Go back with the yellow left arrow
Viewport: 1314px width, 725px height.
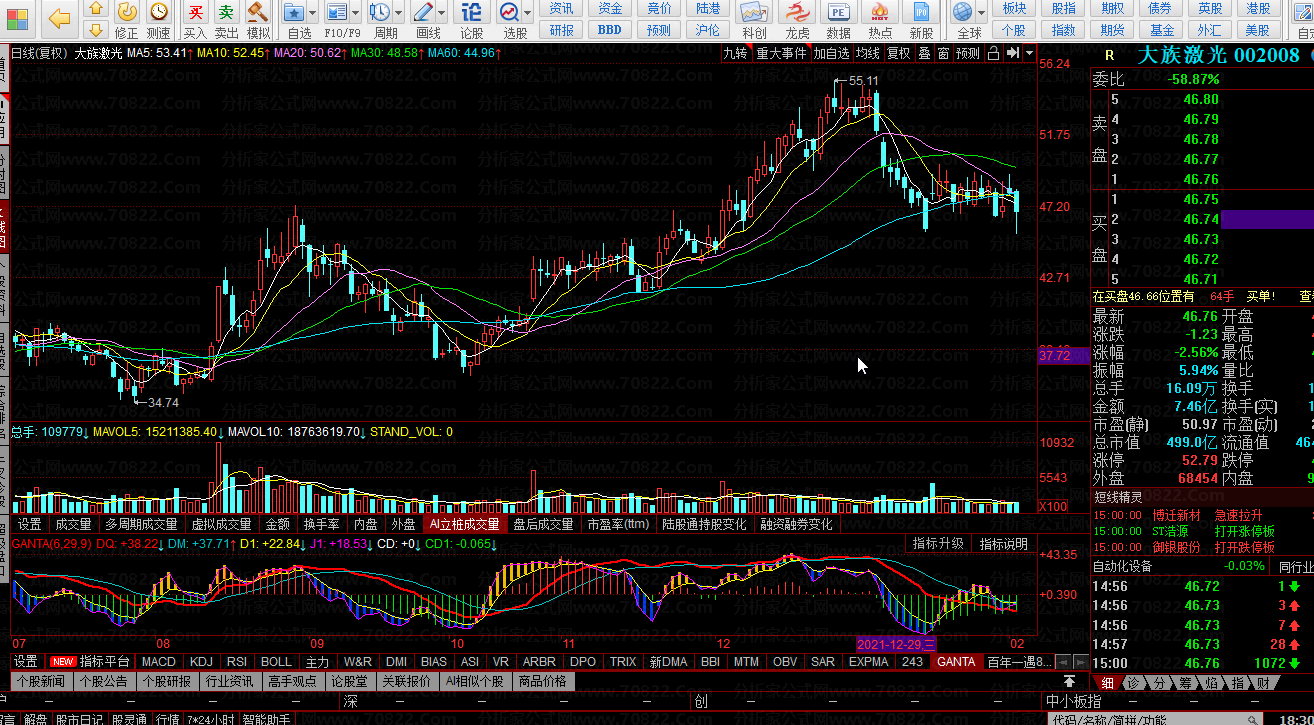60,18
